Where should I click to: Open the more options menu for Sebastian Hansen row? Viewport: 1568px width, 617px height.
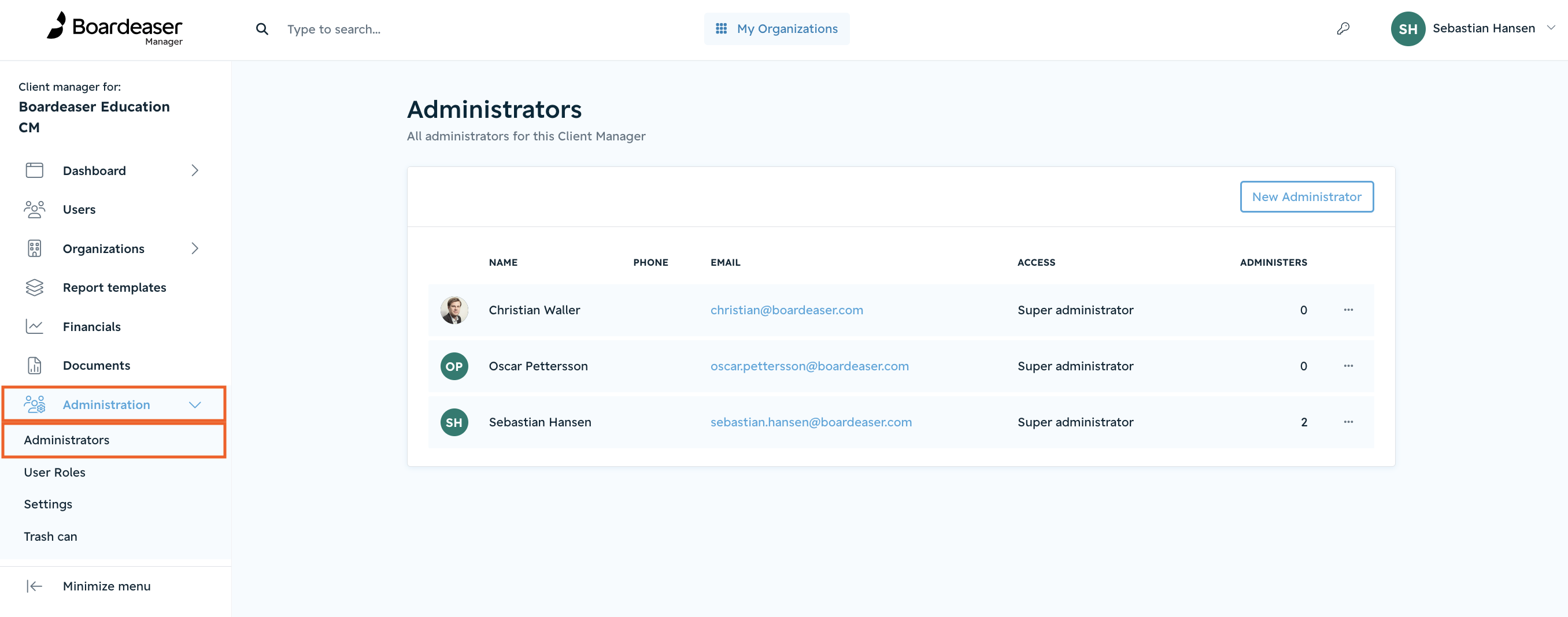pyautogui.click(x=1348, y=422)
